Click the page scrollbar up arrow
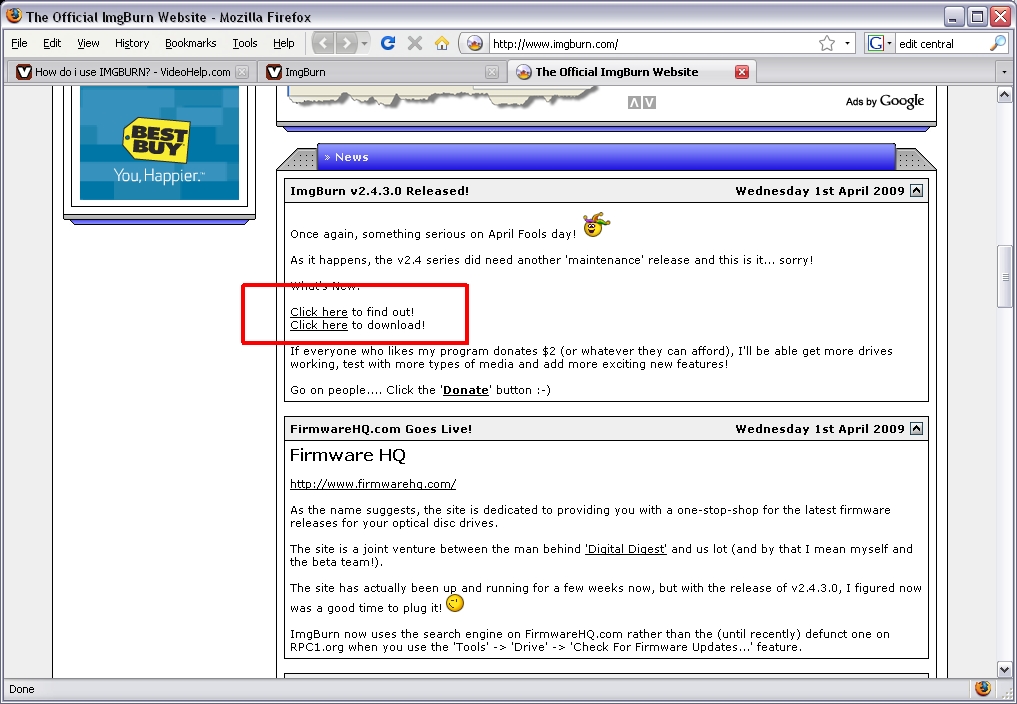The width and height of the screenshot is (1017, 704). point(1004,95)
